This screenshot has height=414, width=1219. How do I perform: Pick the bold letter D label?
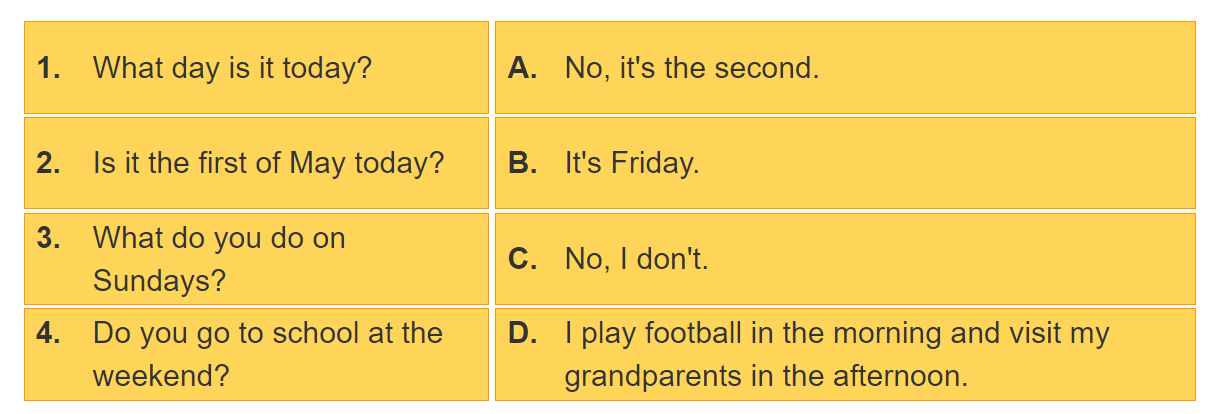(523, 333)
